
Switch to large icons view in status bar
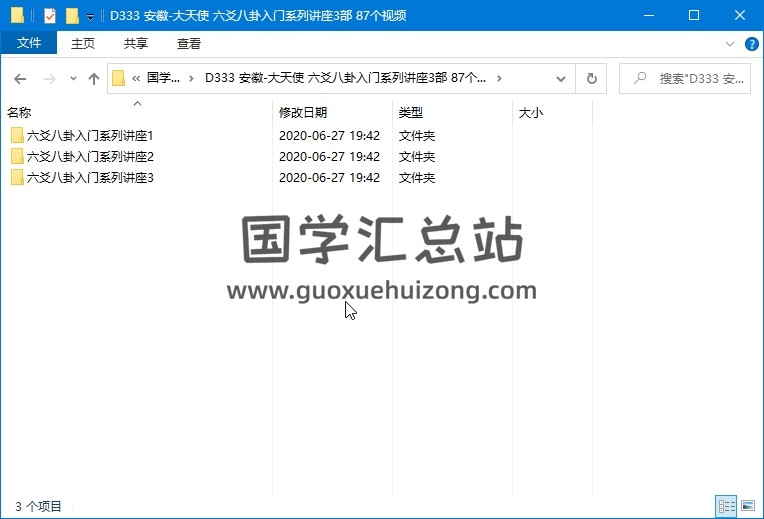(748, 506)
